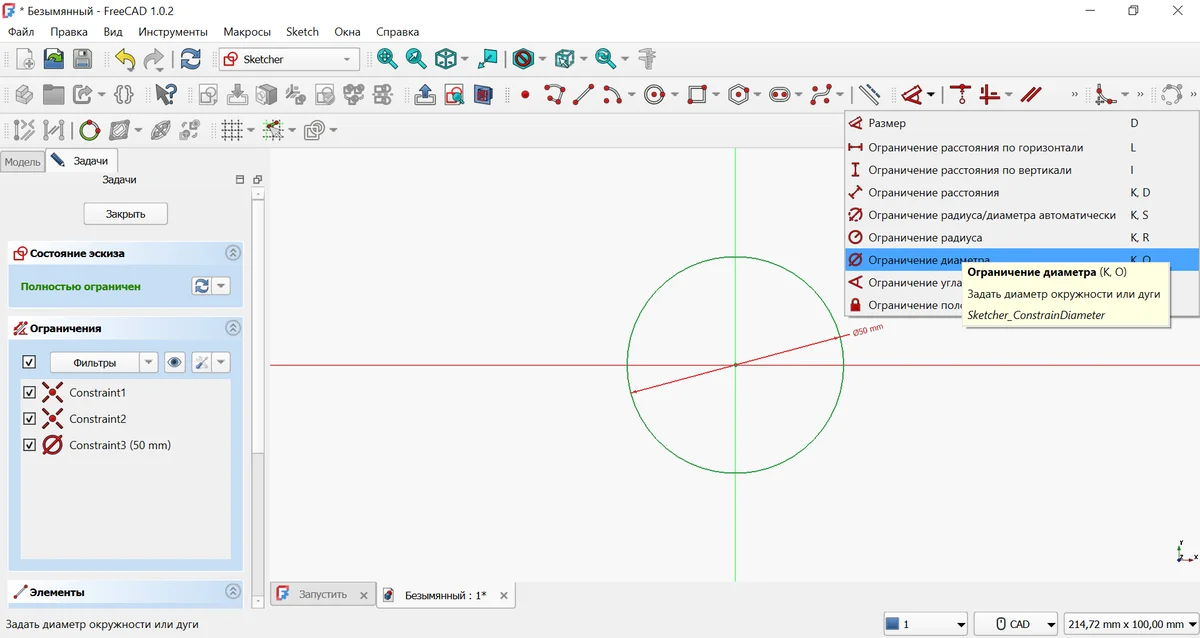Click the Fit all zoom icon

pyautogui.click(x=387, y=59)
